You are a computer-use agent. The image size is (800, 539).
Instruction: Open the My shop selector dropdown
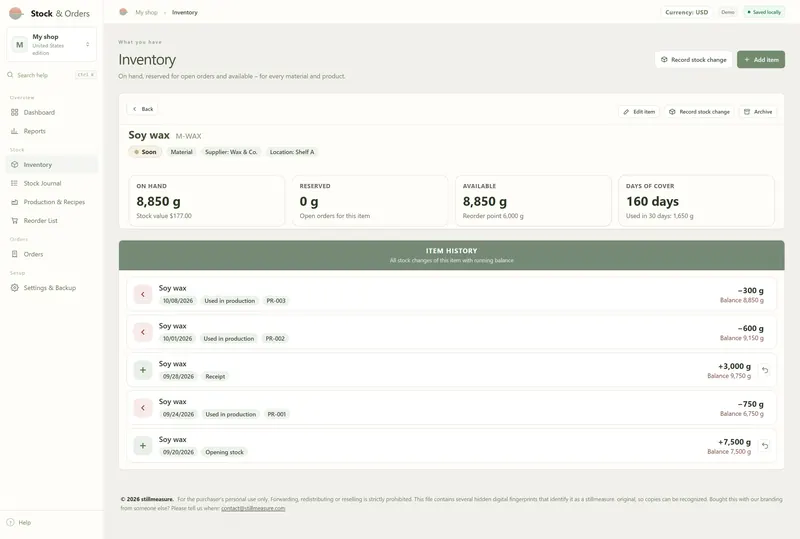click(52, 44)
